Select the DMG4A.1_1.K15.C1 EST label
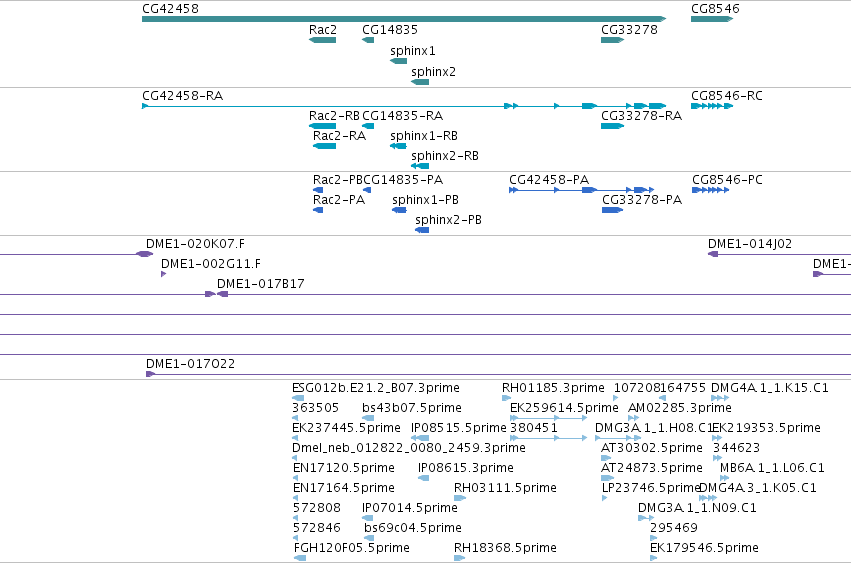Screen dimensions: 851x563 point(770,388)
